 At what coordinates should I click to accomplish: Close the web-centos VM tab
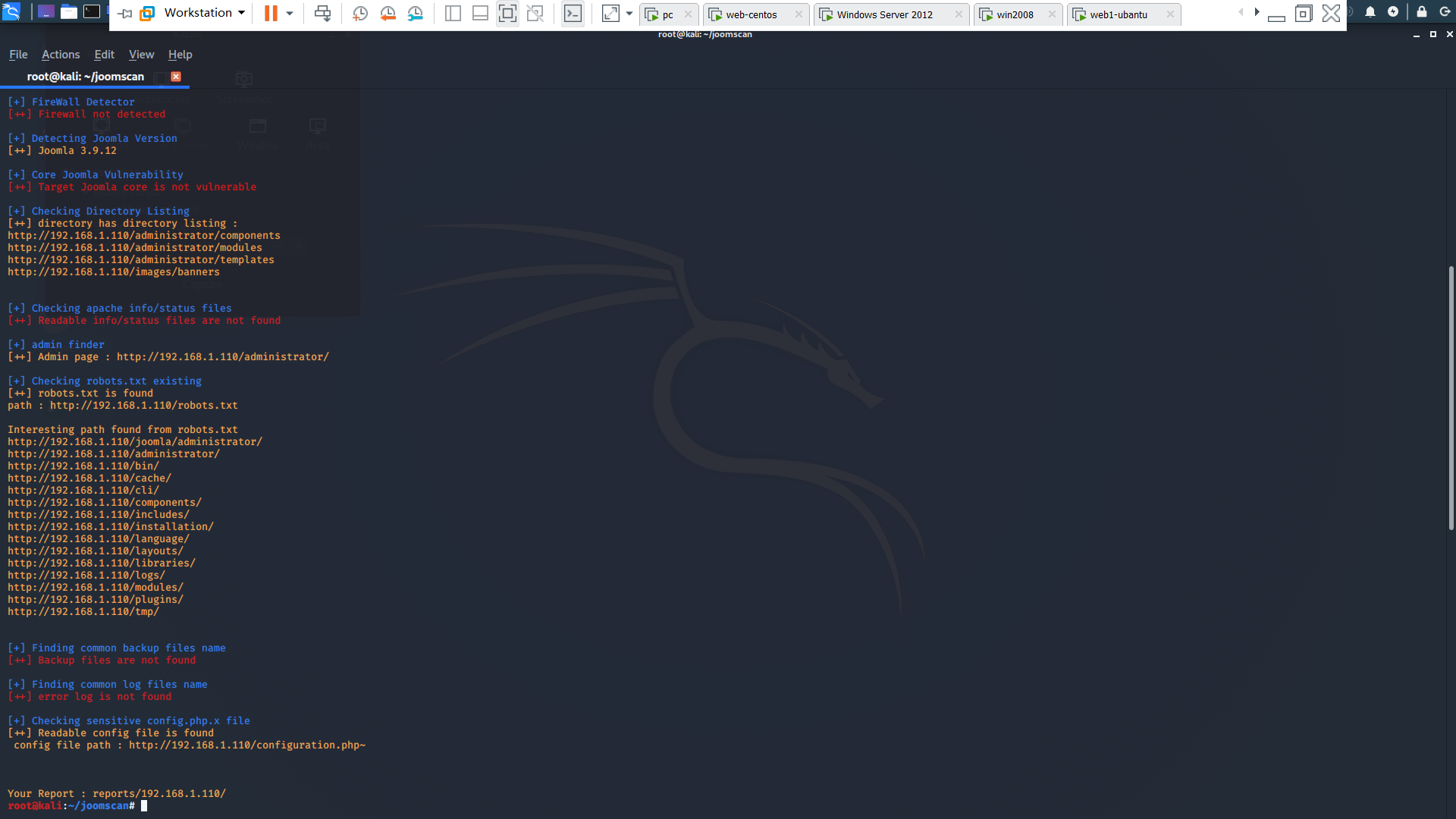pyautogui.click(x=799, y=14)
